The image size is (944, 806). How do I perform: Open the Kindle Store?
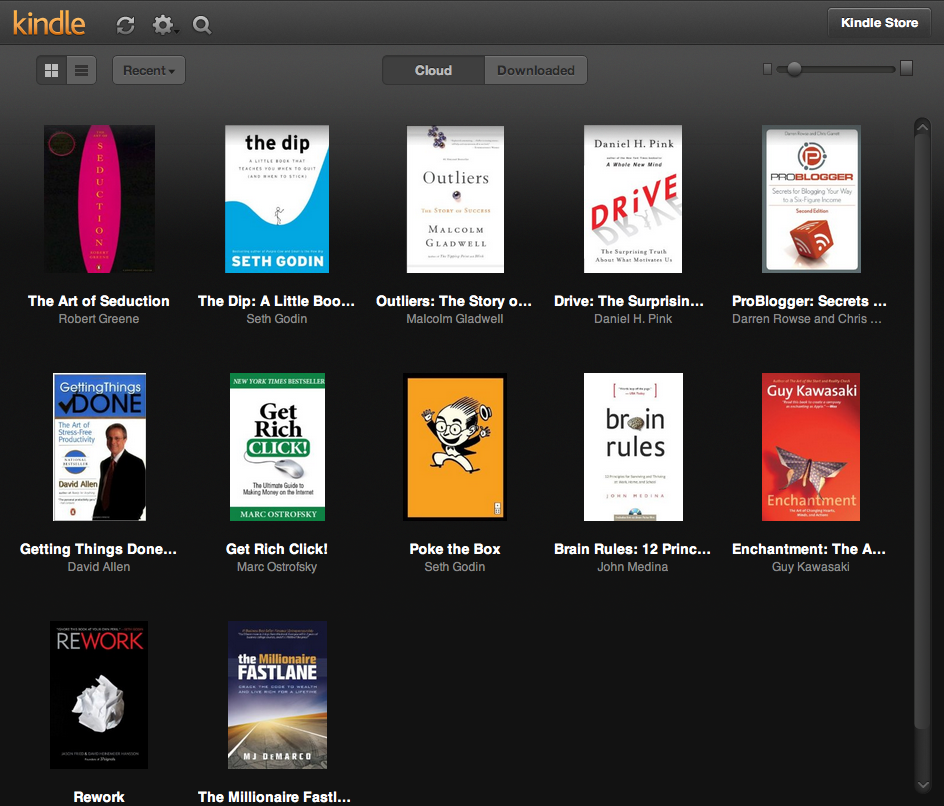[x=879, y=22]
